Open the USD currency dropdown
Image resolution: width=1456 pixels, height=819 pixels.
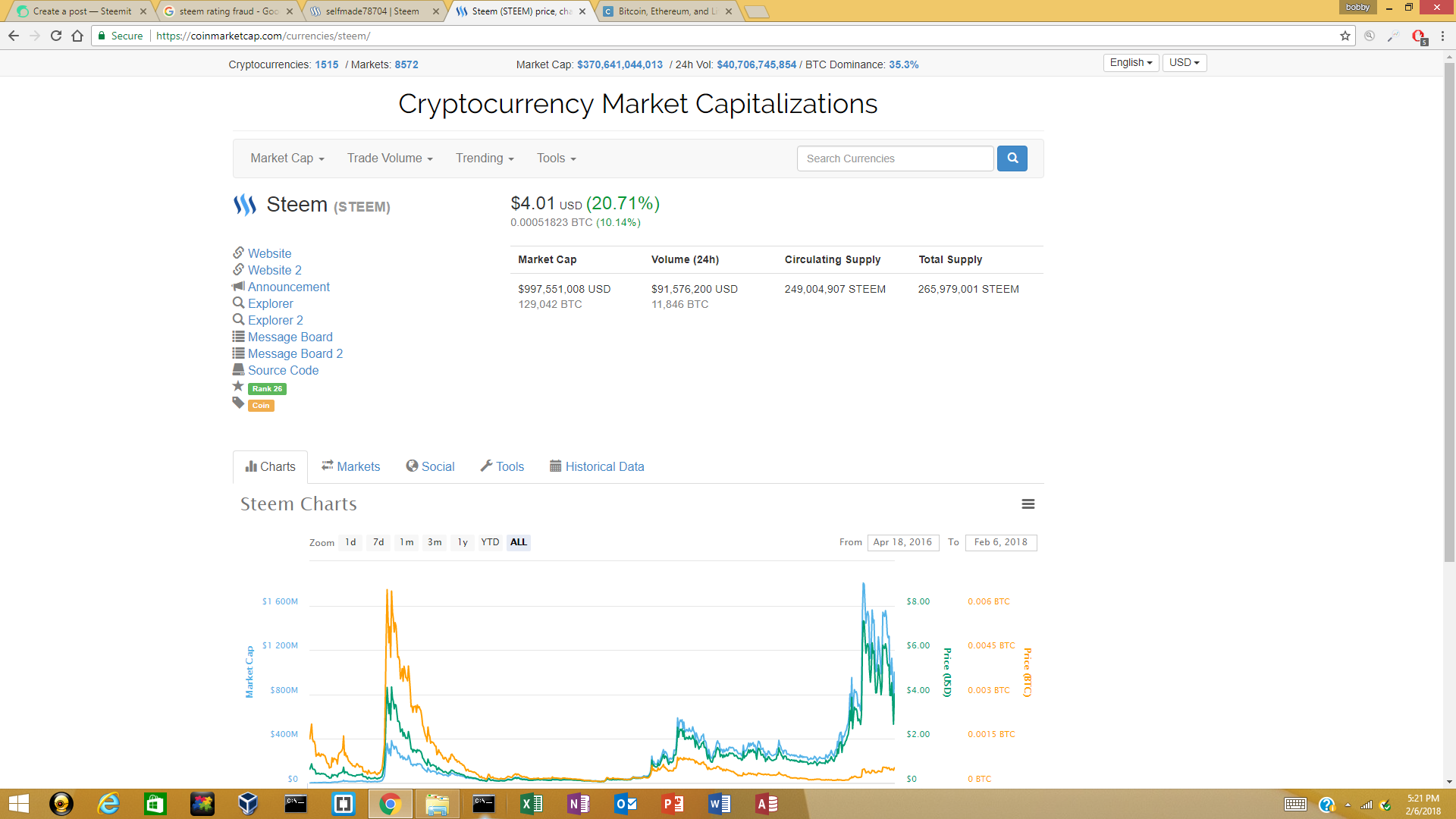point(1184,63)
